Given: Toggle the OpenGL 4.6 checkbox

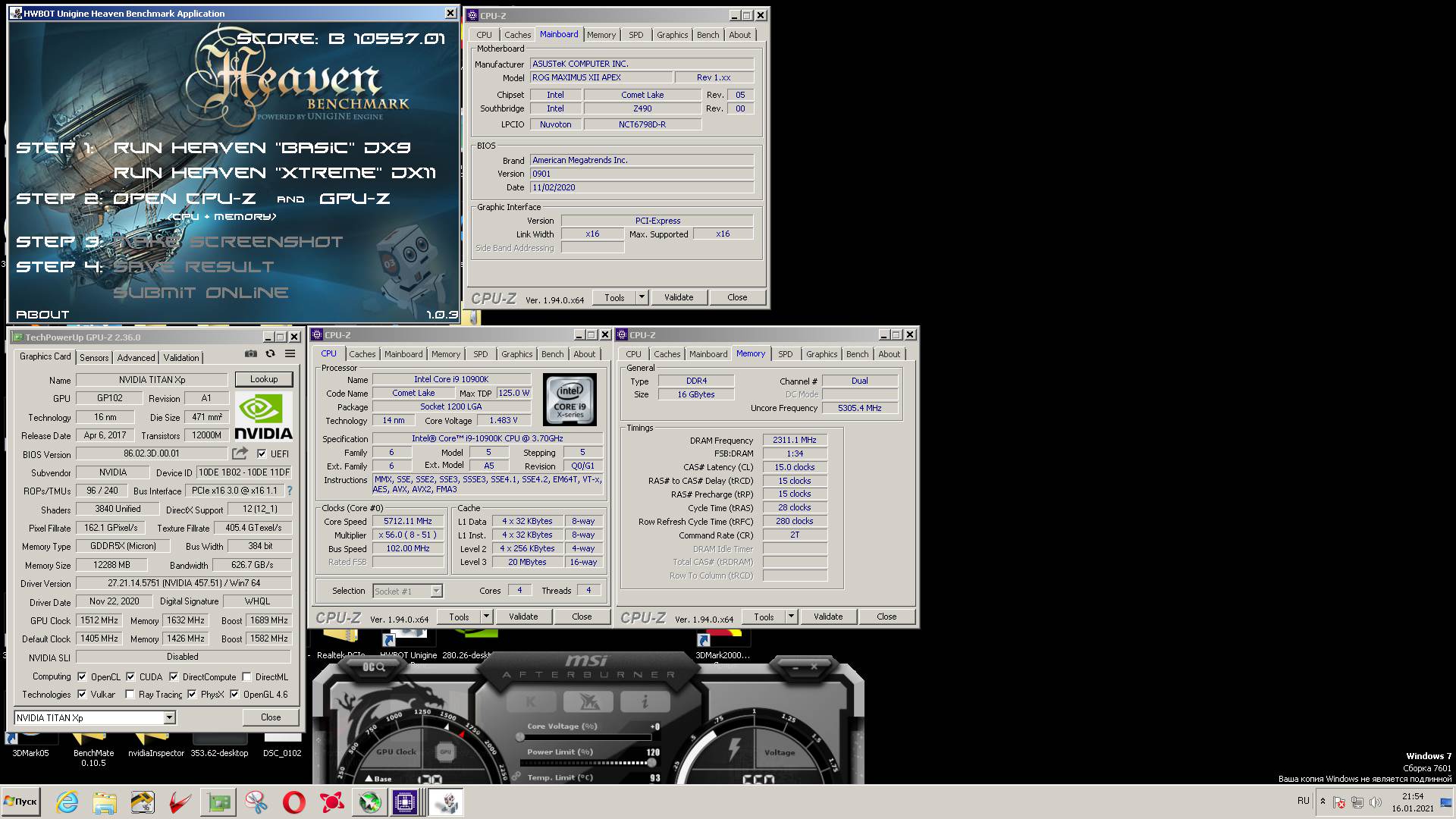Looking at the screenshot, I should click(x=234, y=694).
